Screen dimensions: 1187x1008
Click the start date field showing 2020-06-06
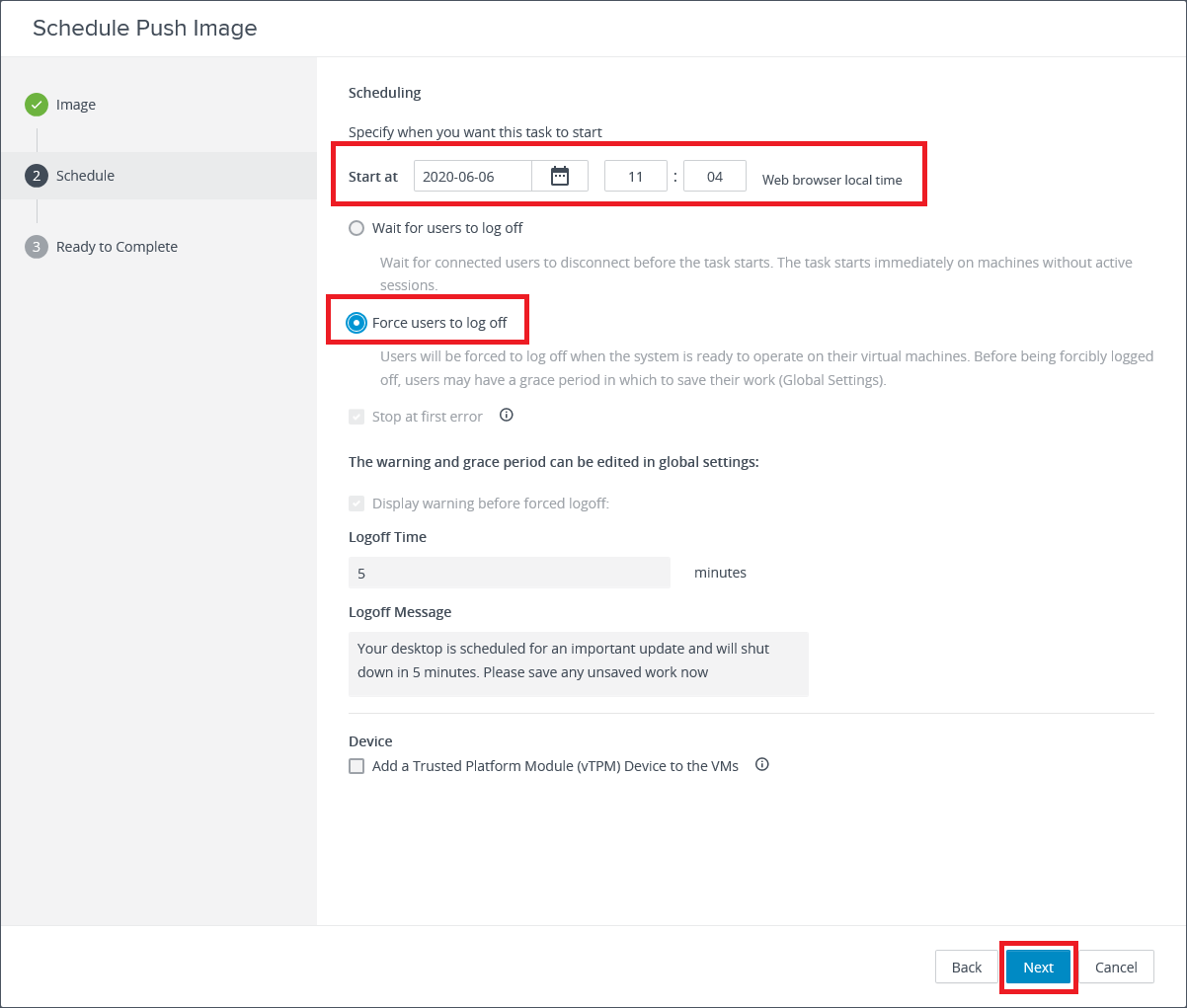tap(472, 177)
